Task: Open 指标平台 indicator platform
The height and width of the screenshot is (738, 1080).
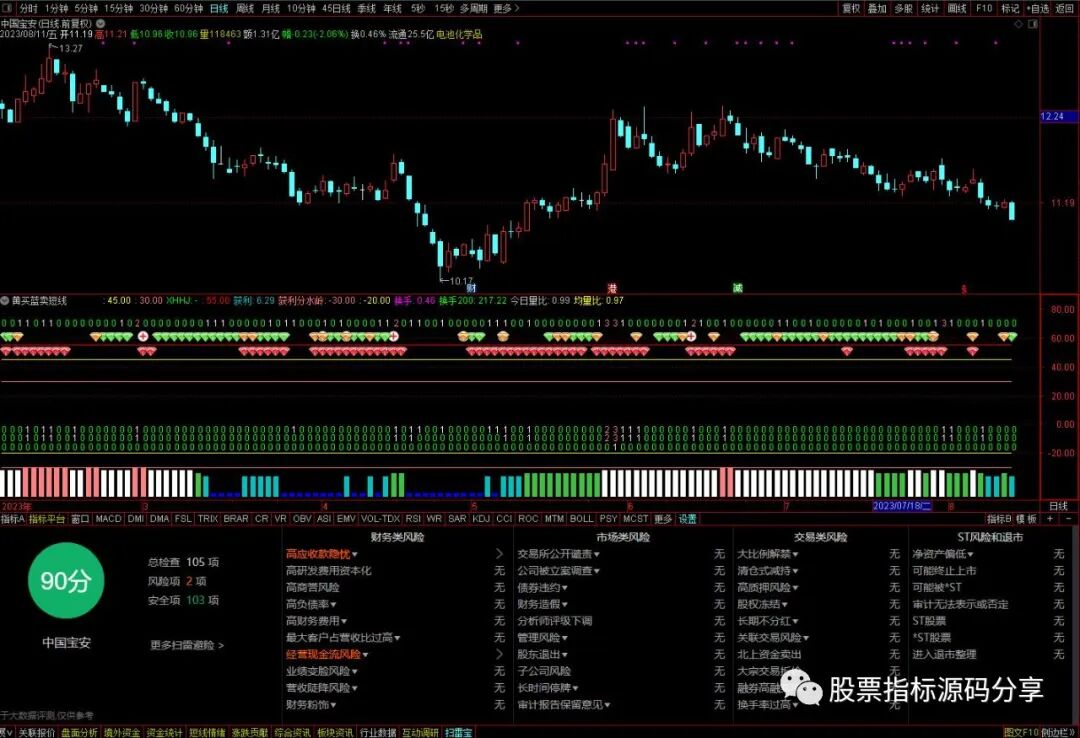Action: tap(47, 519)
